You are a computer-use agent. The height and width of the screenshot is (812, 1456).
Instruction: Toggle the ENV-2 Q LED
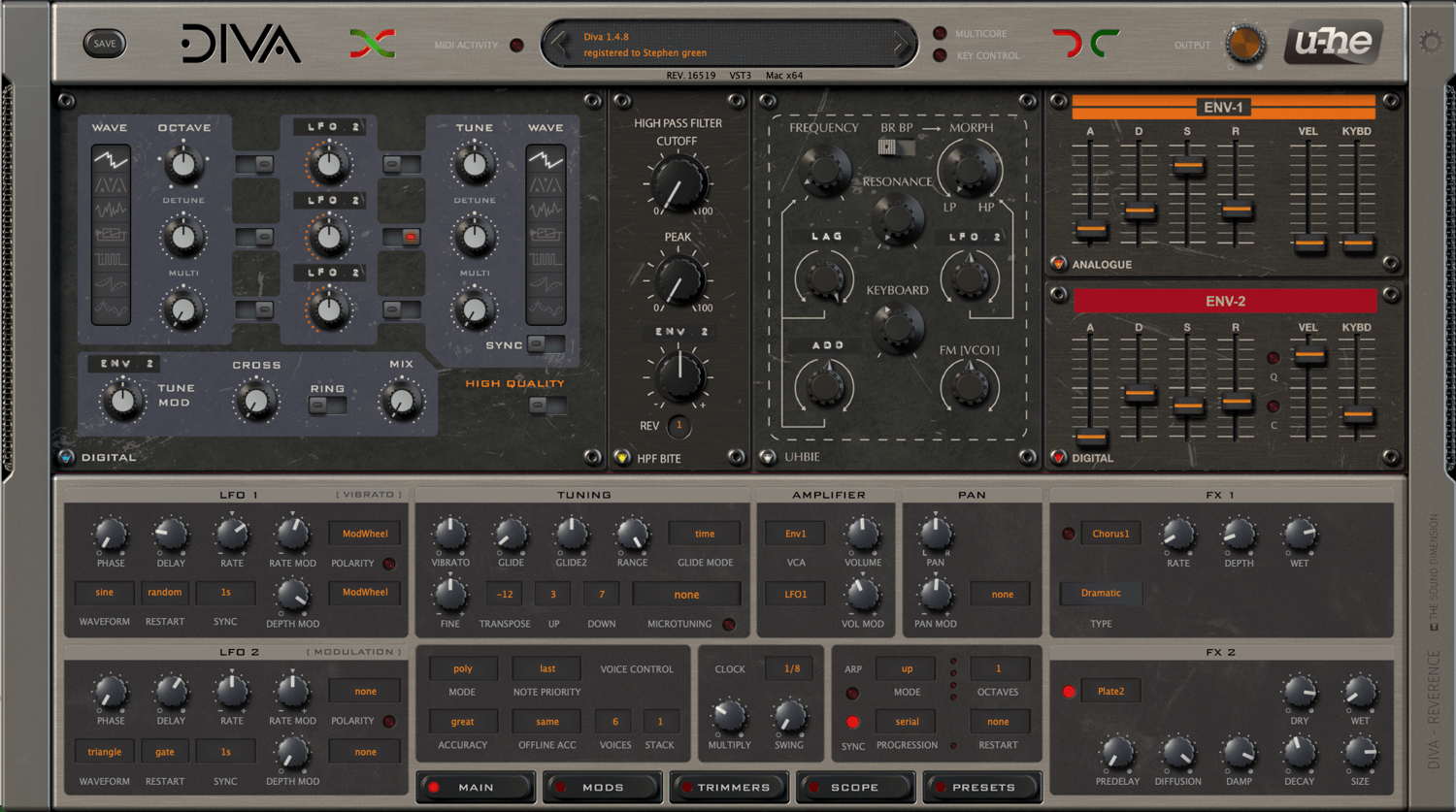point(1274,358)
